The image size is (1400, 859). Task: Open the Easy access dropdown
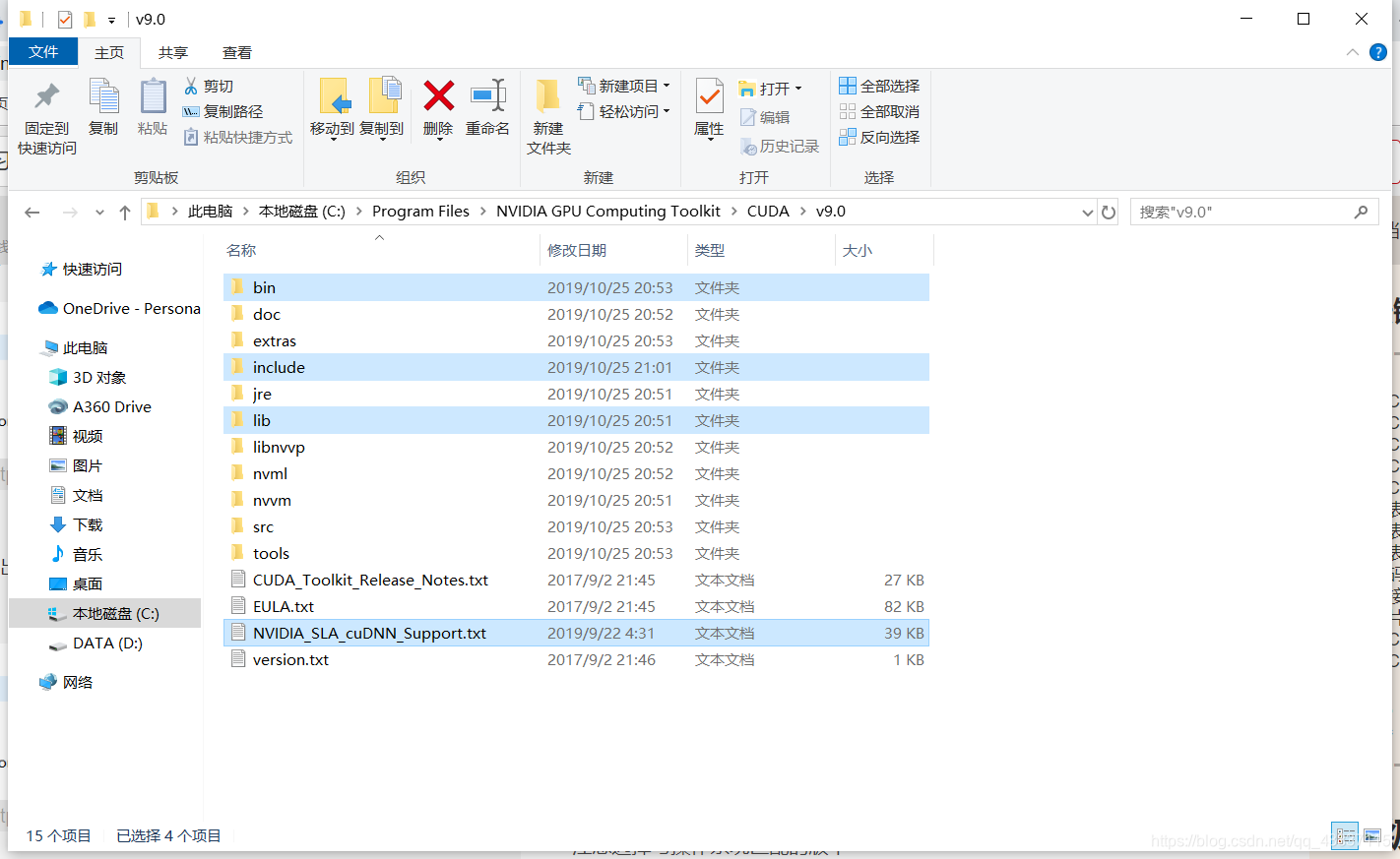(623, 112)
